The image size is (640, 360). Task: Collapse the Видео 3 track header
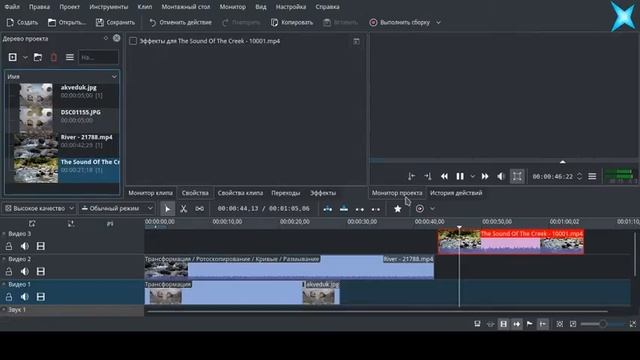pyautogui.click(x=4, y=234)
